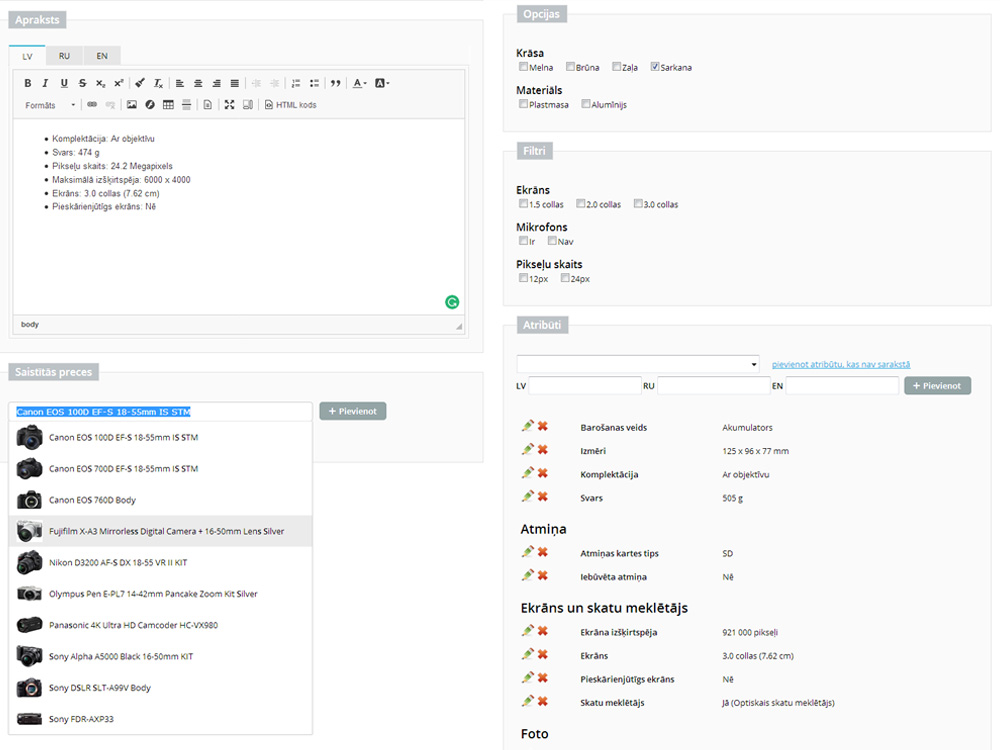This screenshot has width=1000, height=750.
Task: Switch to the EN language tab
Action: point(102,56)
